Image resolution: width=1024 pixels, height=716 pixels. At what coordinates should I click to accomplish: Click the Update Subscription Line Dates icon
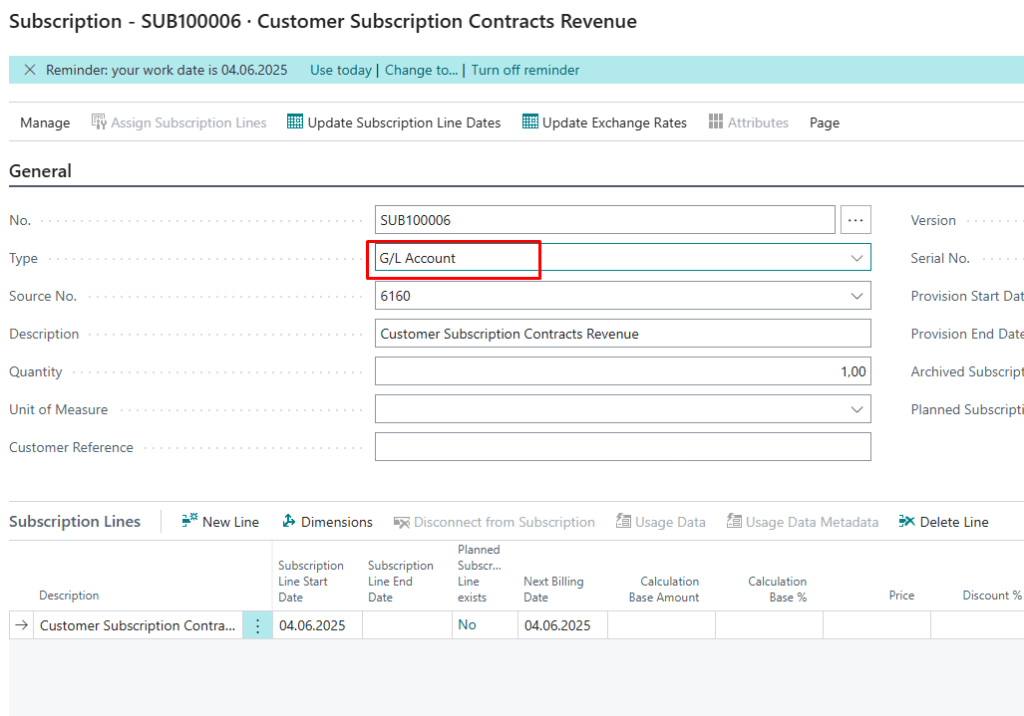click(x=295, y=122)
